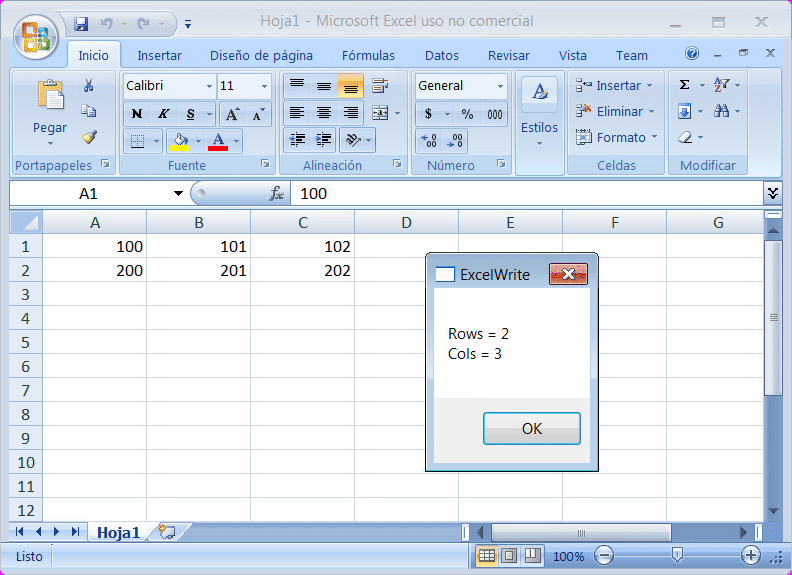Switch to the Insertar tab

click(159, 56)
